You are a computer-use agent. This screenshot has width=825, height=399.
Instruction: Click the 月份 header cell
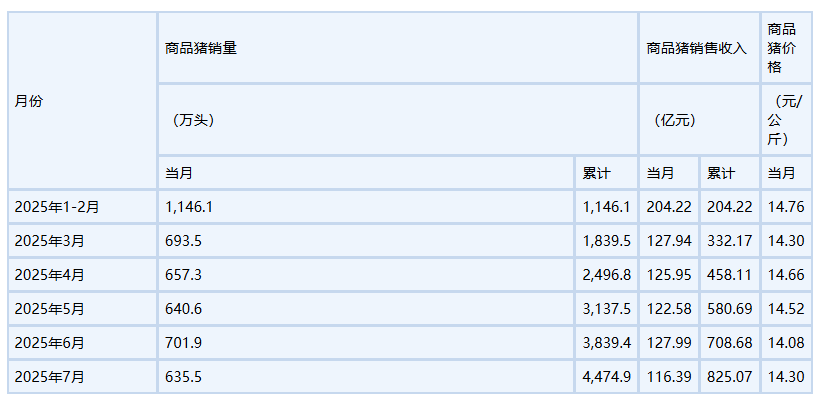tap(83, 101)
